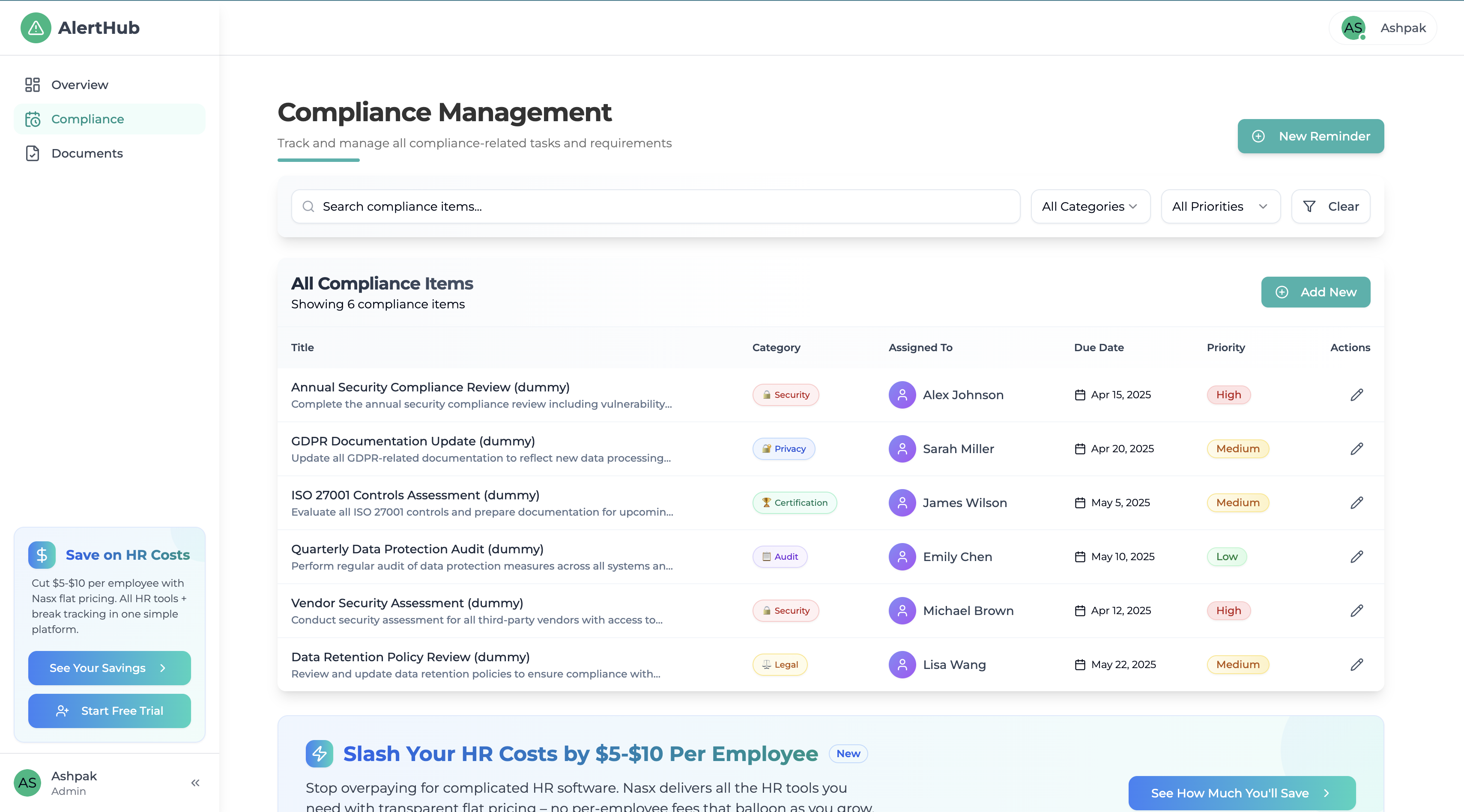
Task: Click the Documents file-check icon
Action: pos(33,153)
